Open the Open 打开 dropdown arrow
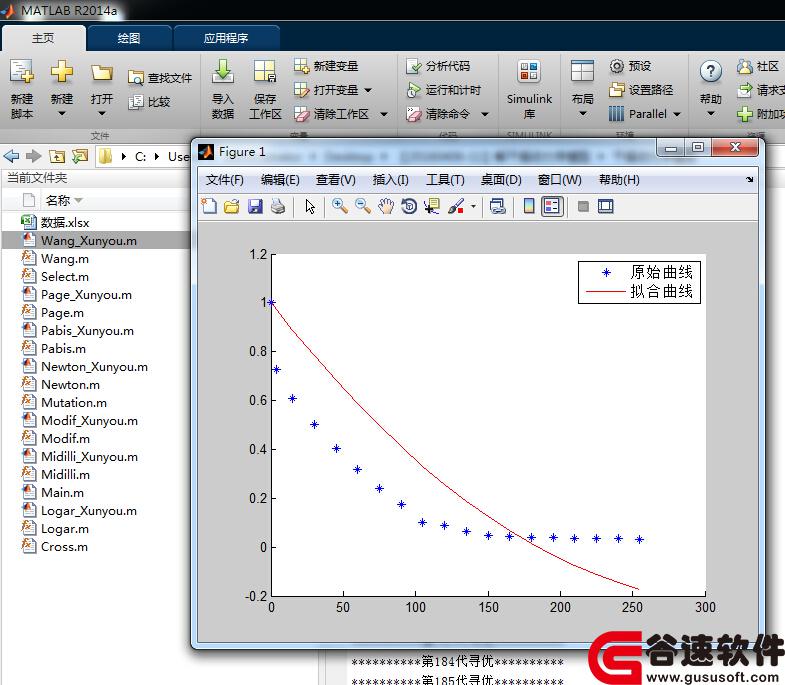The image size is (785, 685). click(102, 114)
